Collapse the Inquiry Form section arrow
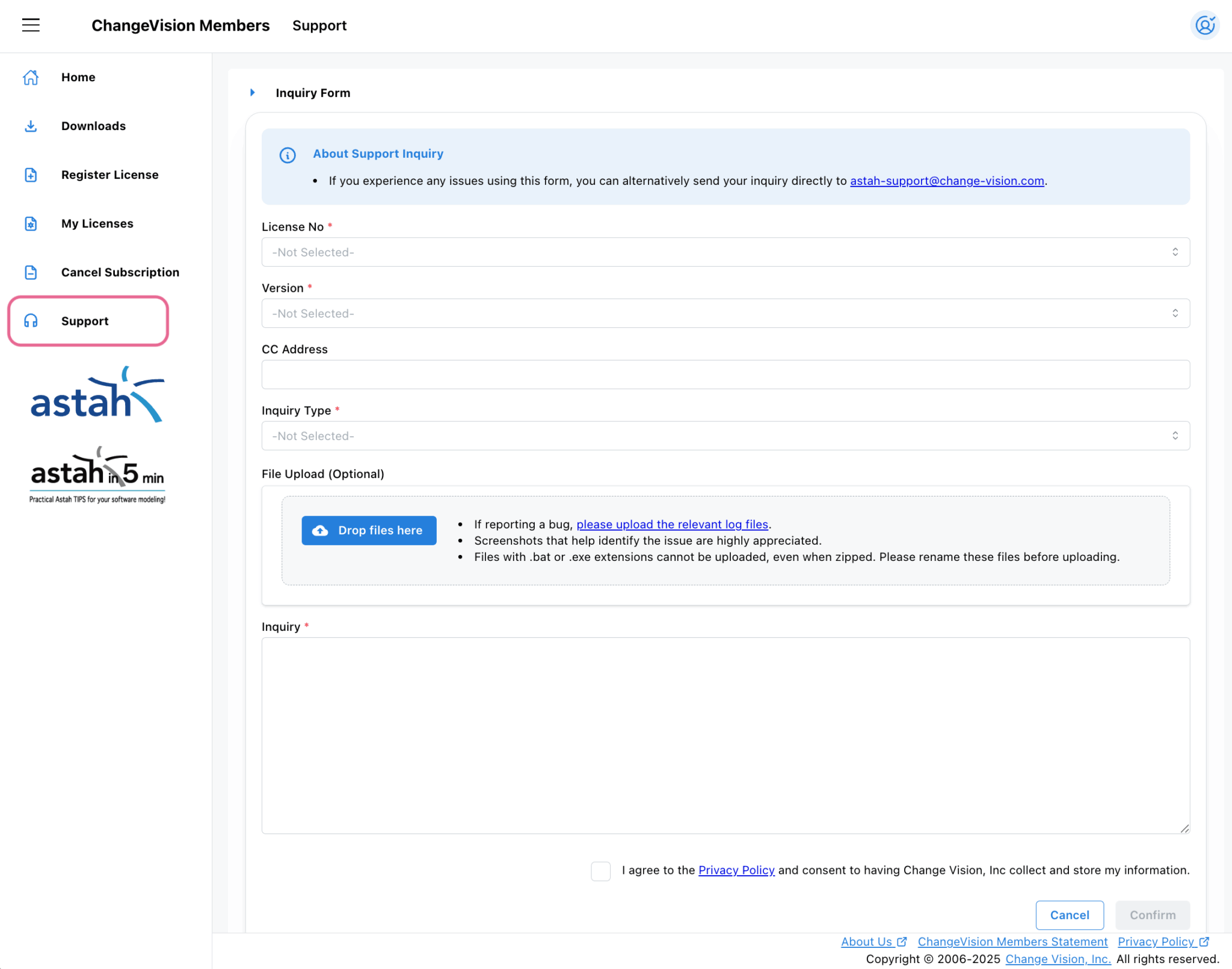 (253, 93)
